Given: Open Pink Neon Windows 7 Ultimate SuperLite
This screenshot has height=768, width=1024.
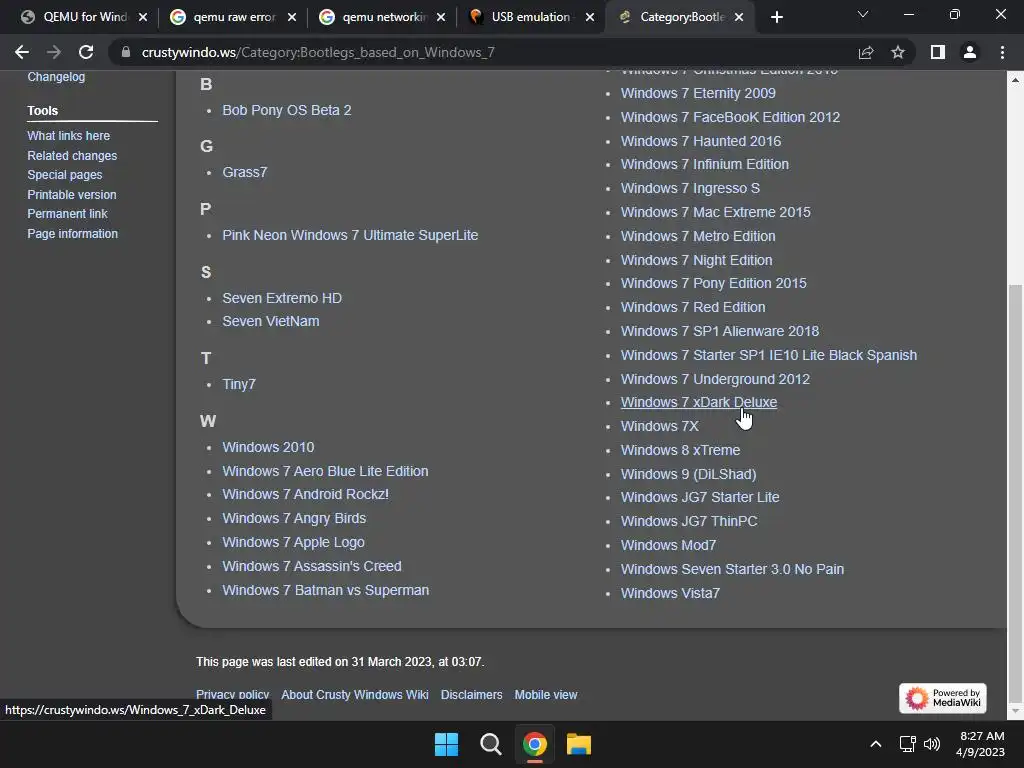Looking at the screenshot, I should [x=350, y=235].
